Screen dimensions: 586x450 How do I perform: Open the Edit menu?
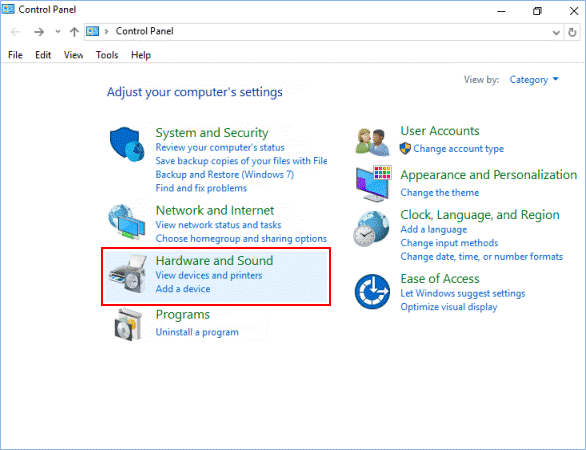click(x=43, y=55)
